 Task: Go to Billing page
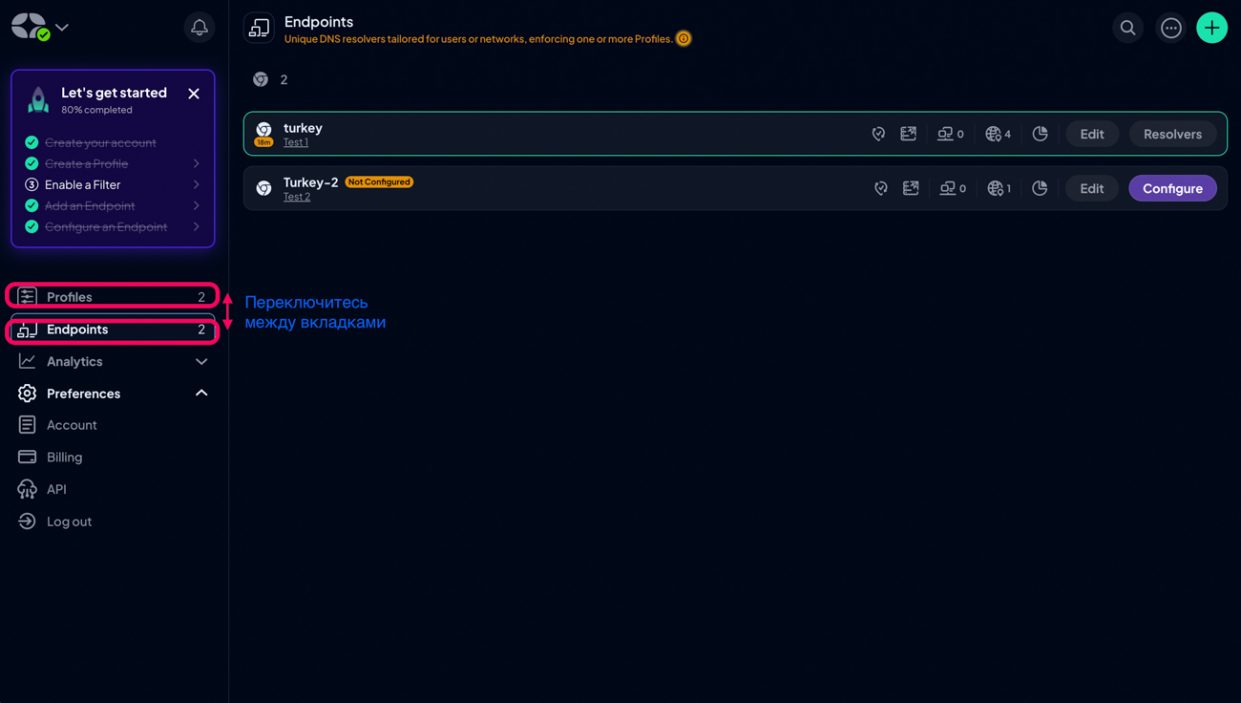[x=64, y=457]
